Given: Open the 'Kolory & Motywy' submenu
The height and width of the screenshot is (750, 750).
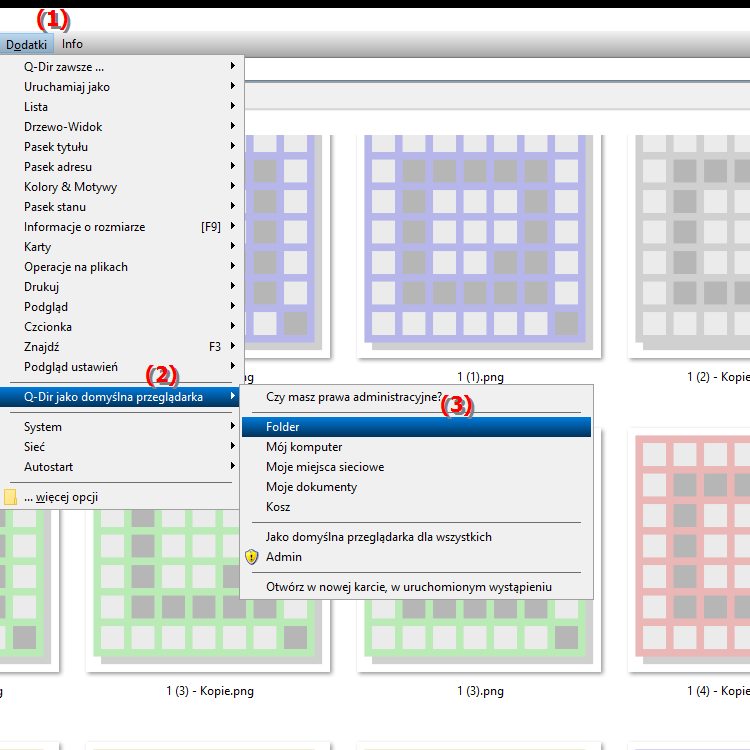Looking at the screenshot, I should click(122, 187).
